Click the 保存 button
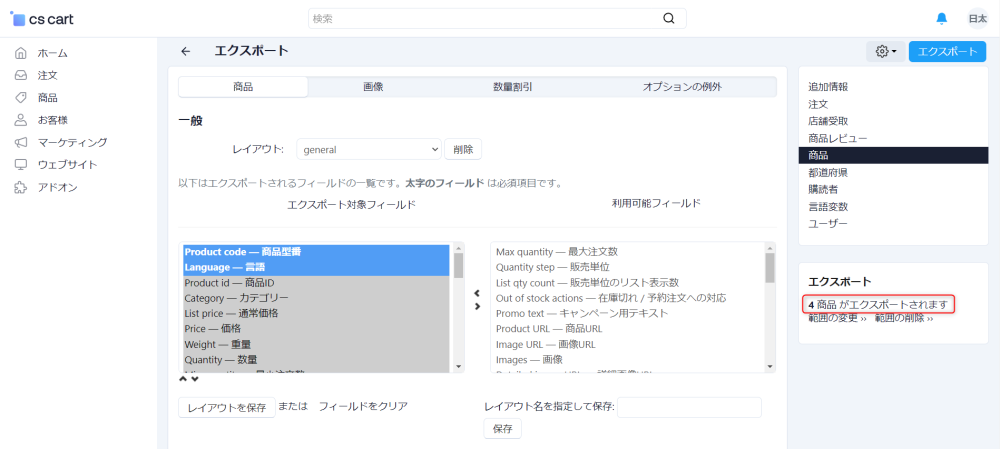1000x449 pixels. click(503, 429)
